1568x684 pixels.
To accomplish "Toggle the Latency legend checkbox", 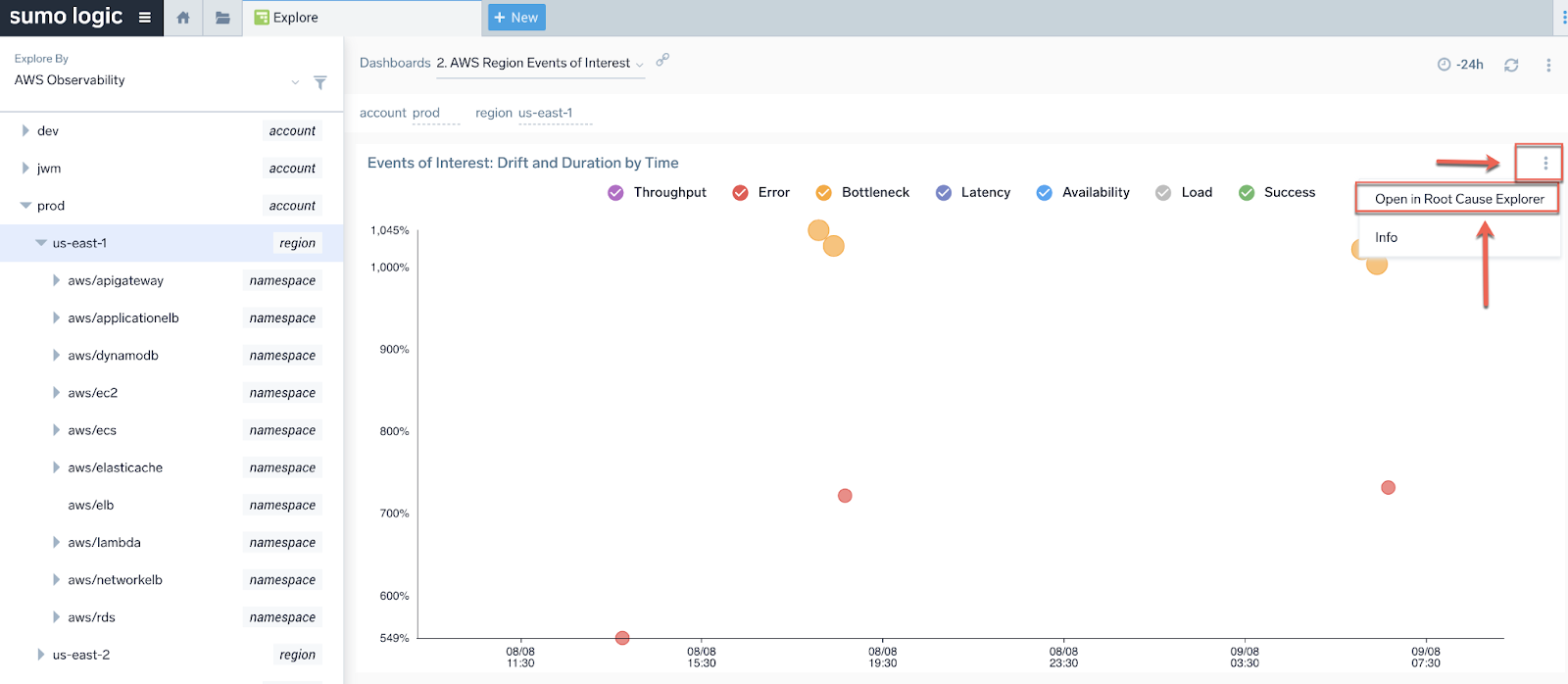I will click(x=944, y=193).
